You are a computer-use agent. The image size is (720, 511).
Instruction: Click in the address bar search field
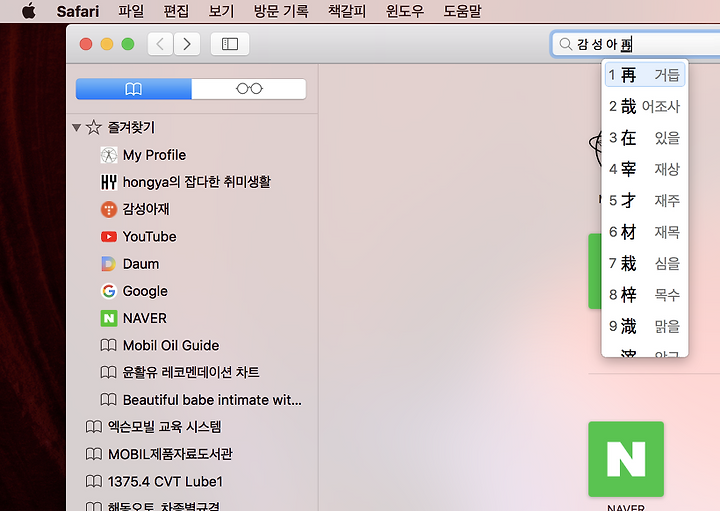pyautogui.click(x=636, y=44)
